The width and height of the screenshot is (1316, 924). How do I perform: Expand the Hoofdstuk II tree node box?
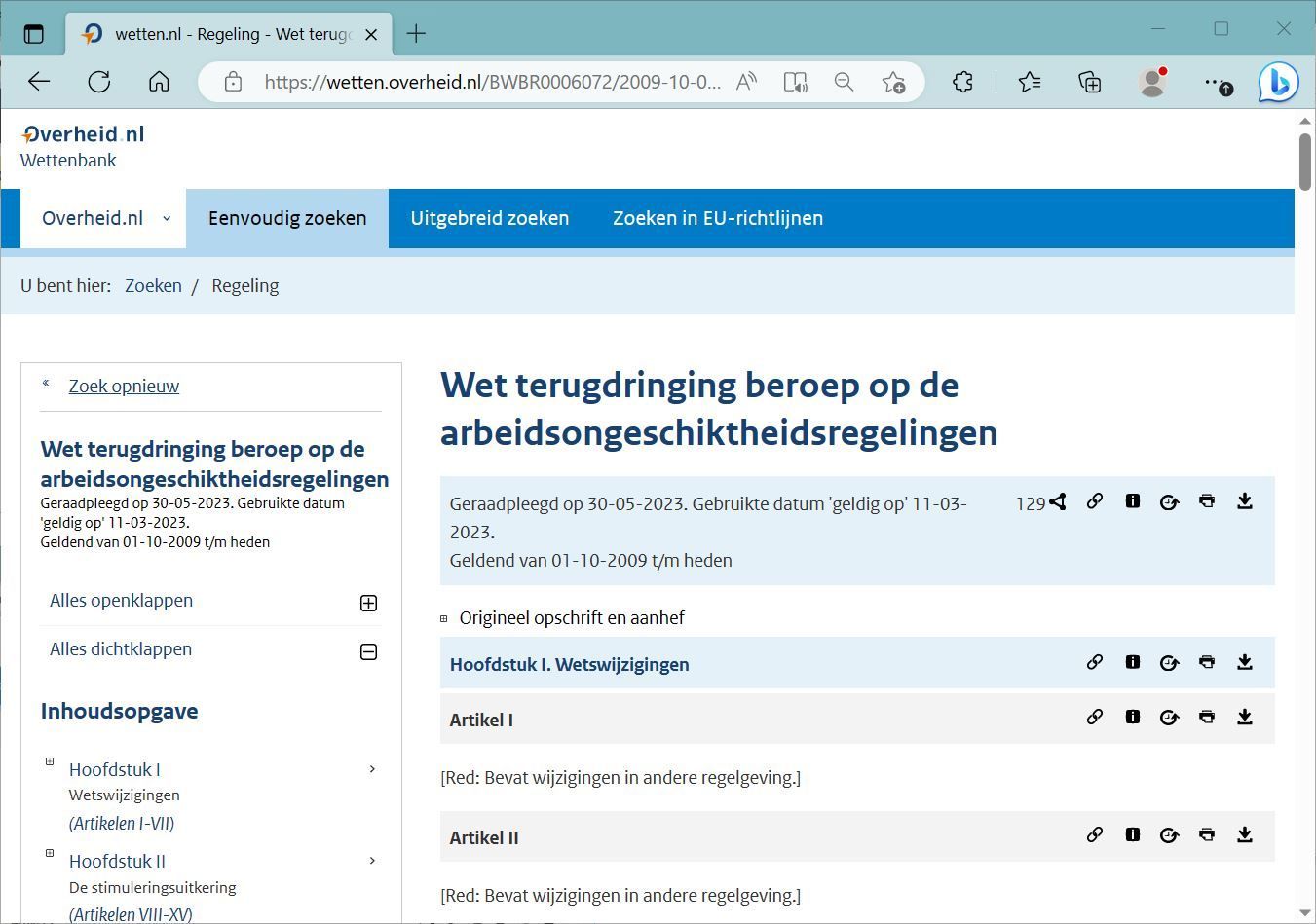pos(50,853)
